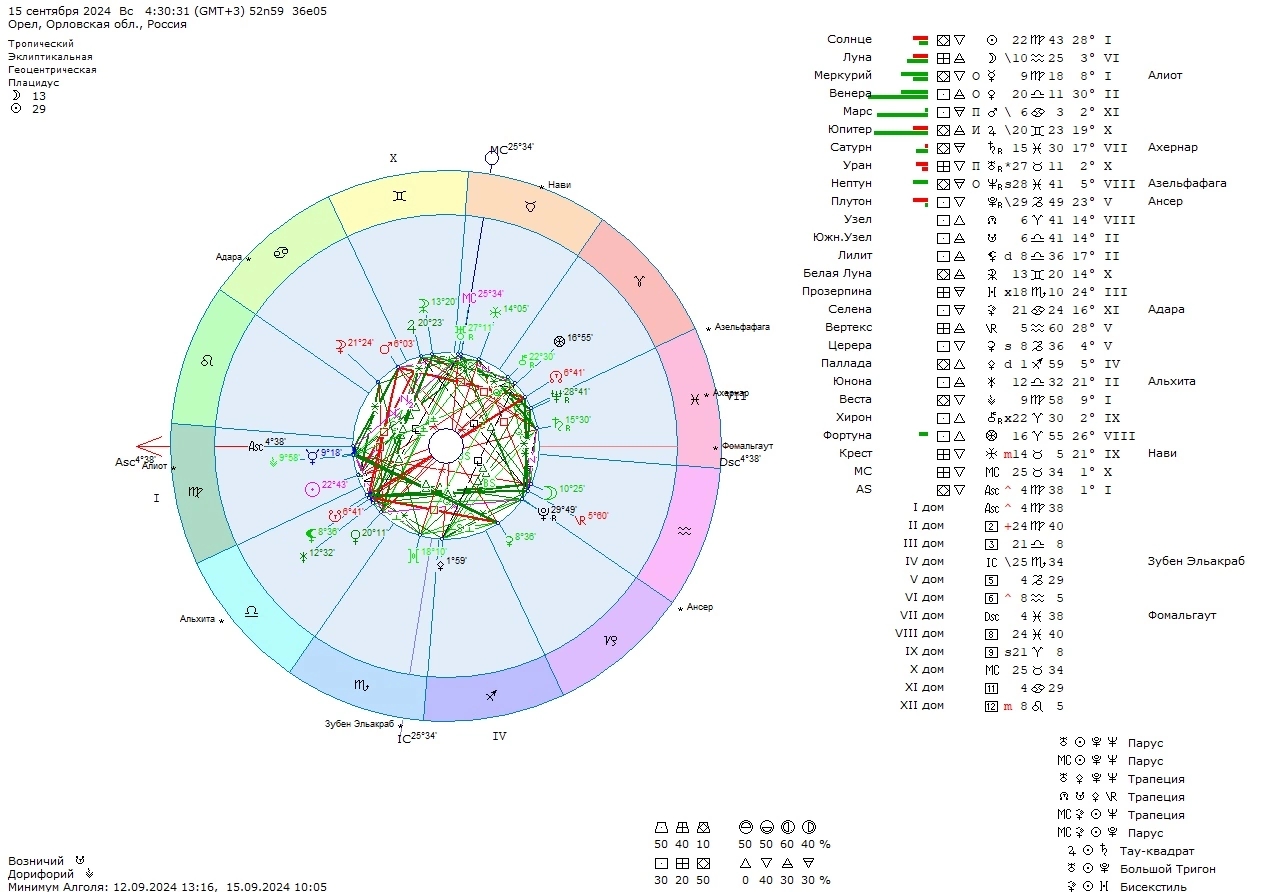Image resolution: width=1280 pixels, height=892 pixels.
Task: Select the 'Большой Тригон' configuration entry
Action: point(1168,870)
